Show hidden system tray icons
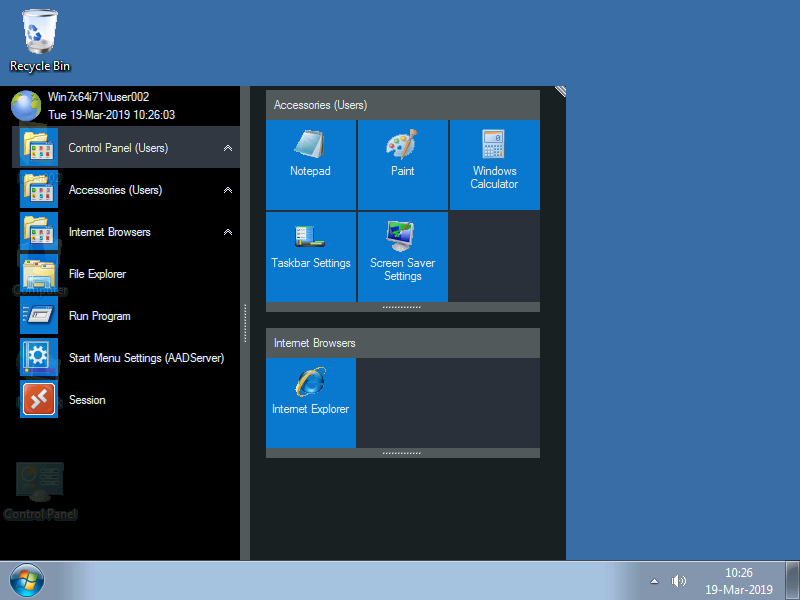 tap(654, 581)
